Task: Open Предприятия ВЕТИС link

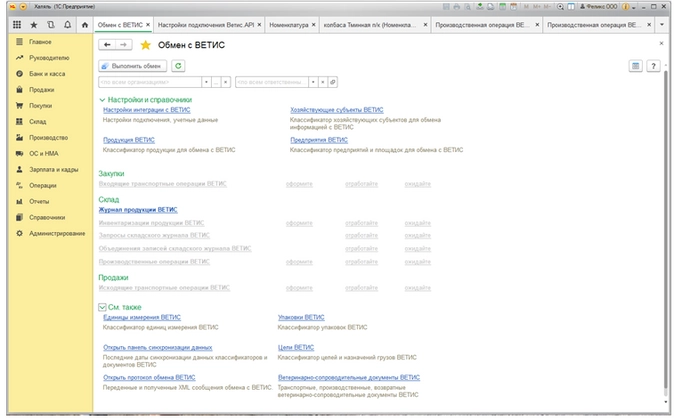Action: pyautogui.click(x=319, y=140)
